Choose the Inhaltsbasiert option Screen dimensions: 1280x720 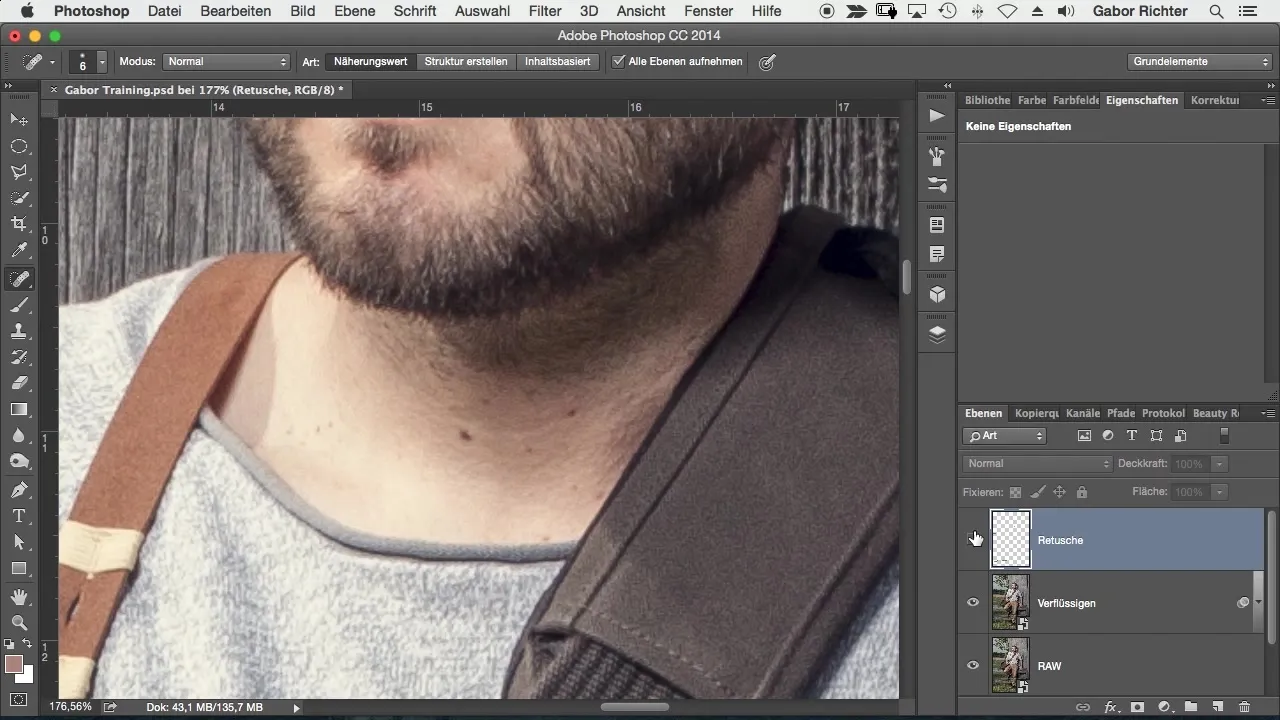pyautogui.click(x=557, y=62)
